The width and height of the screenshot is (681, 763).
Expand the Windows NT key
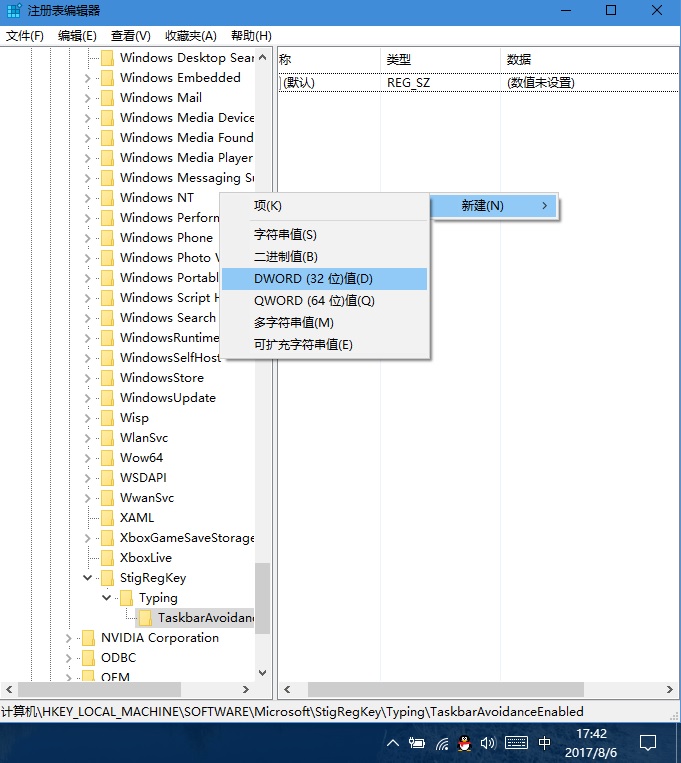87,198
